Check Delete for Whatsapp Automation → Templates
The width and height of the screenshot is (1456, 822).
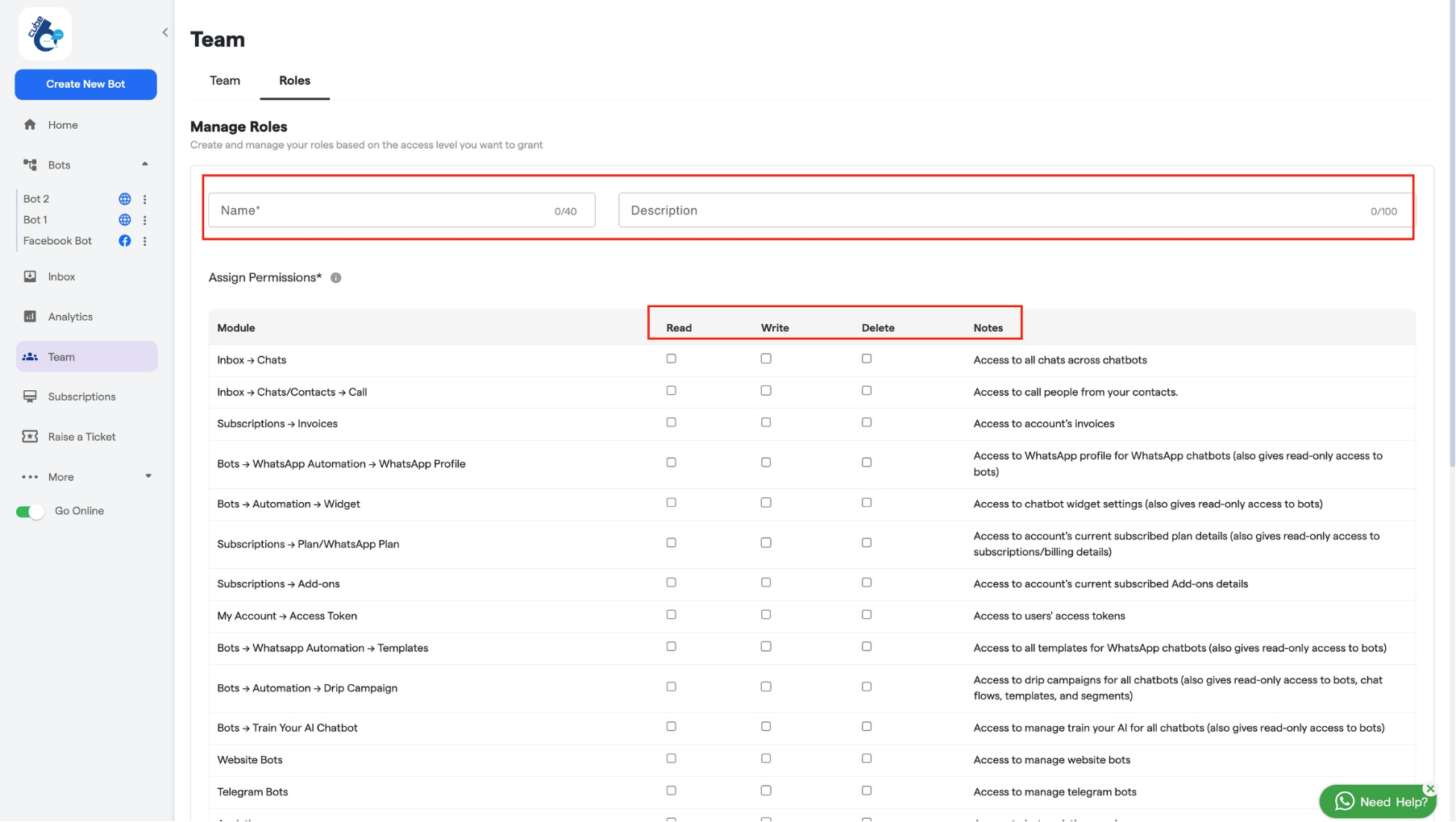coord(867,647)
